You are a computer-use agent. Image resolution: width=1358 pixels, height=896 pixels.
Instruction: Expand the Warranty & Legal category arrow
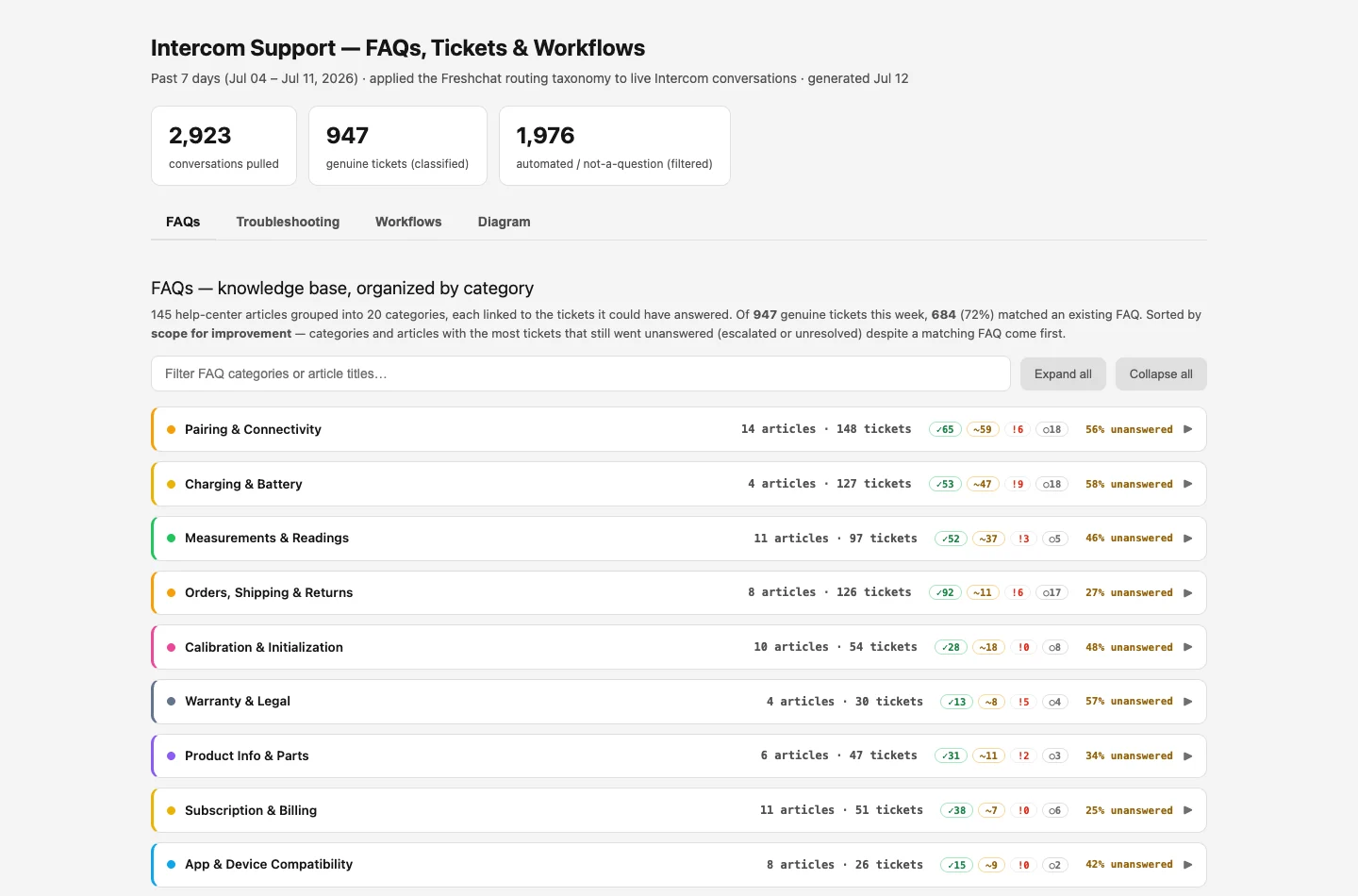point(1188,702)
